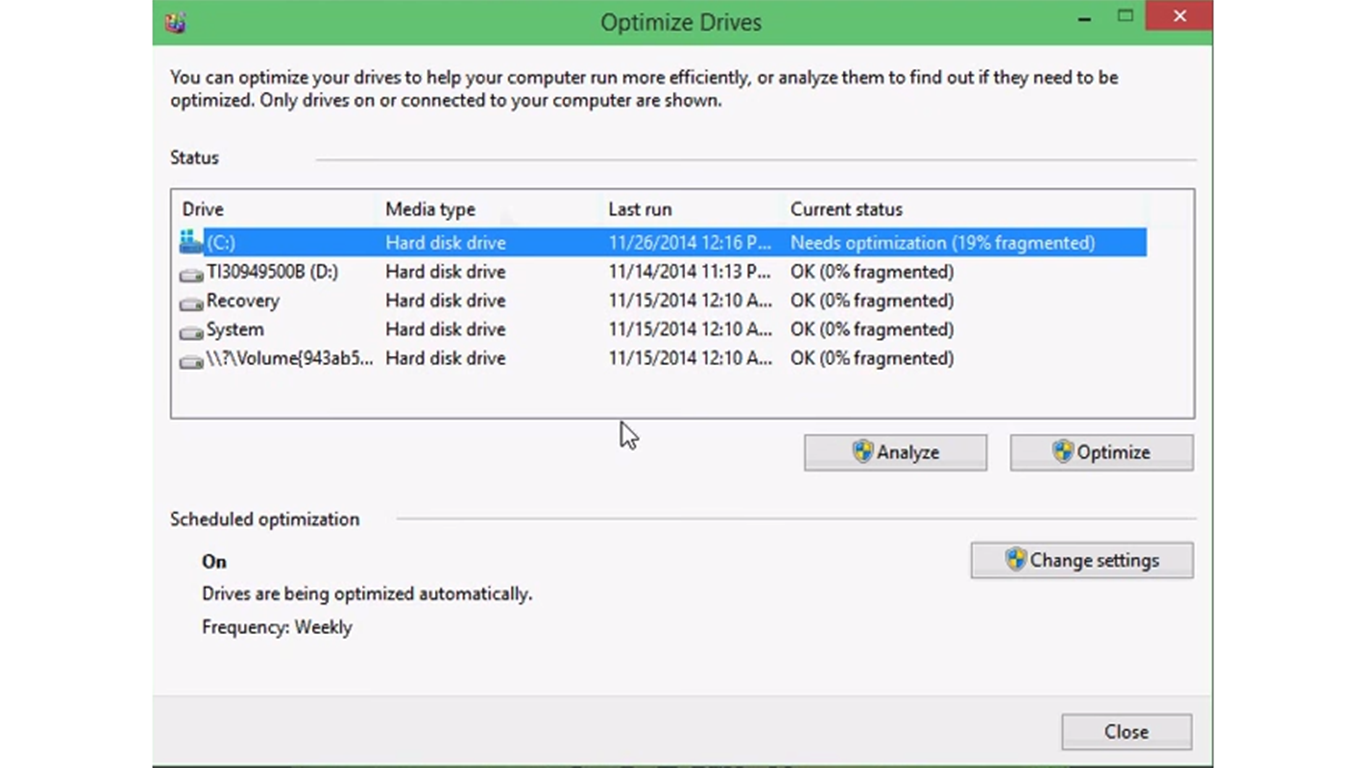Click the 'Optimize Drives' window title

(681, 22)
